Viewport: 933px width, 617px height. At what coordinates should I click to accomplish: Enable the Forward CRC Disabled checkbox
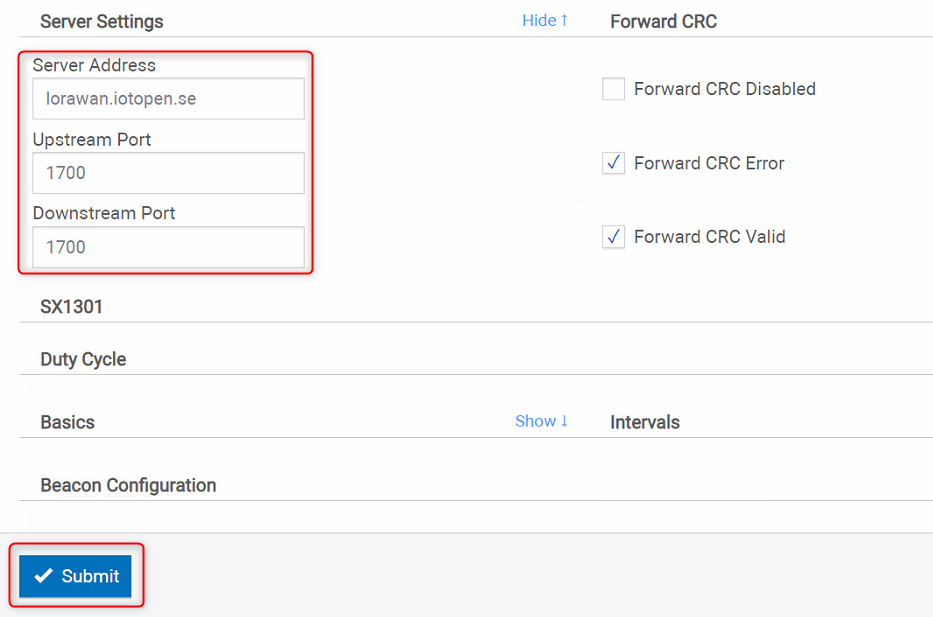click(613, 89)
